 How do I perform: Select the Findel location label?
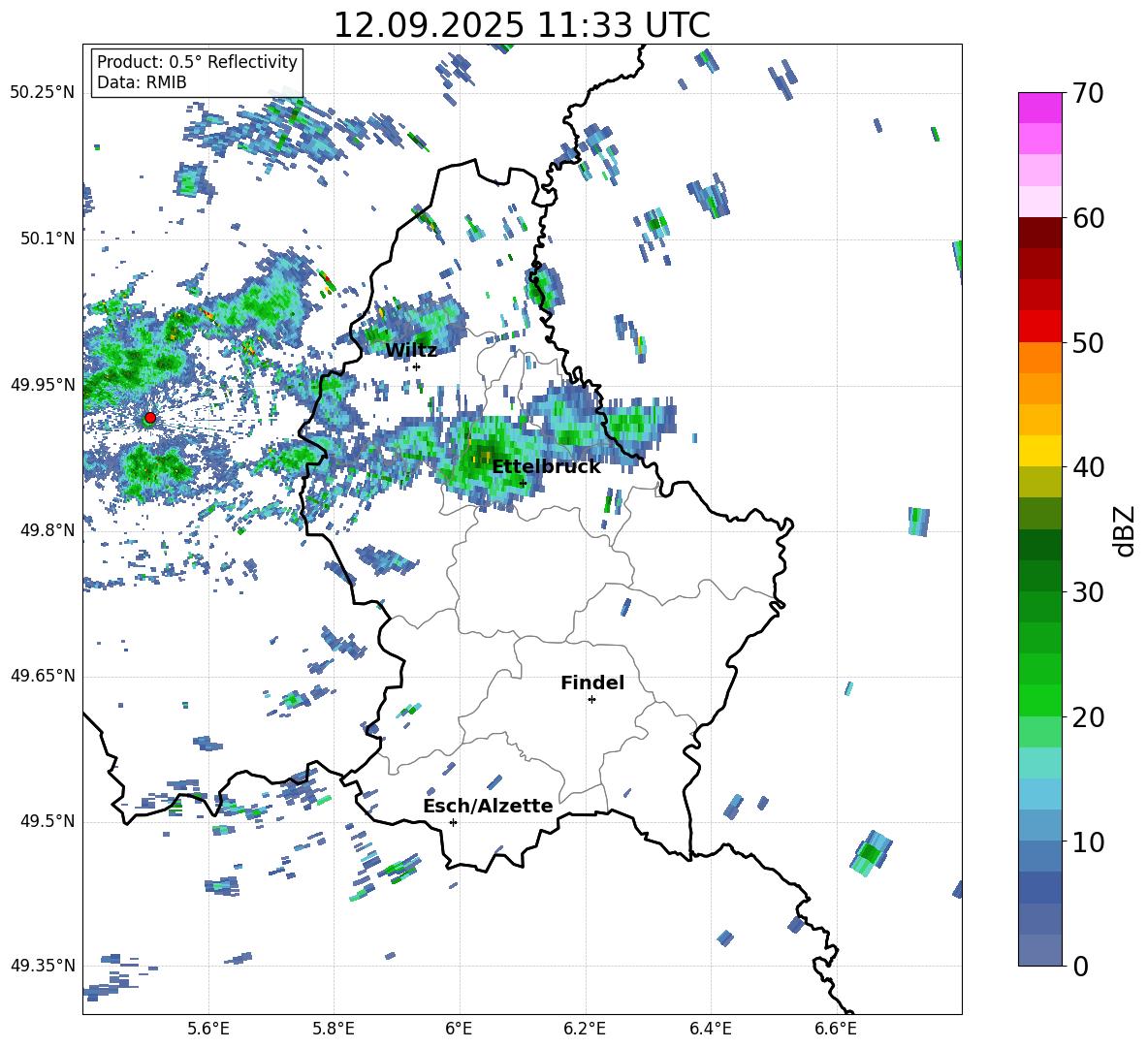pos(592,683)
